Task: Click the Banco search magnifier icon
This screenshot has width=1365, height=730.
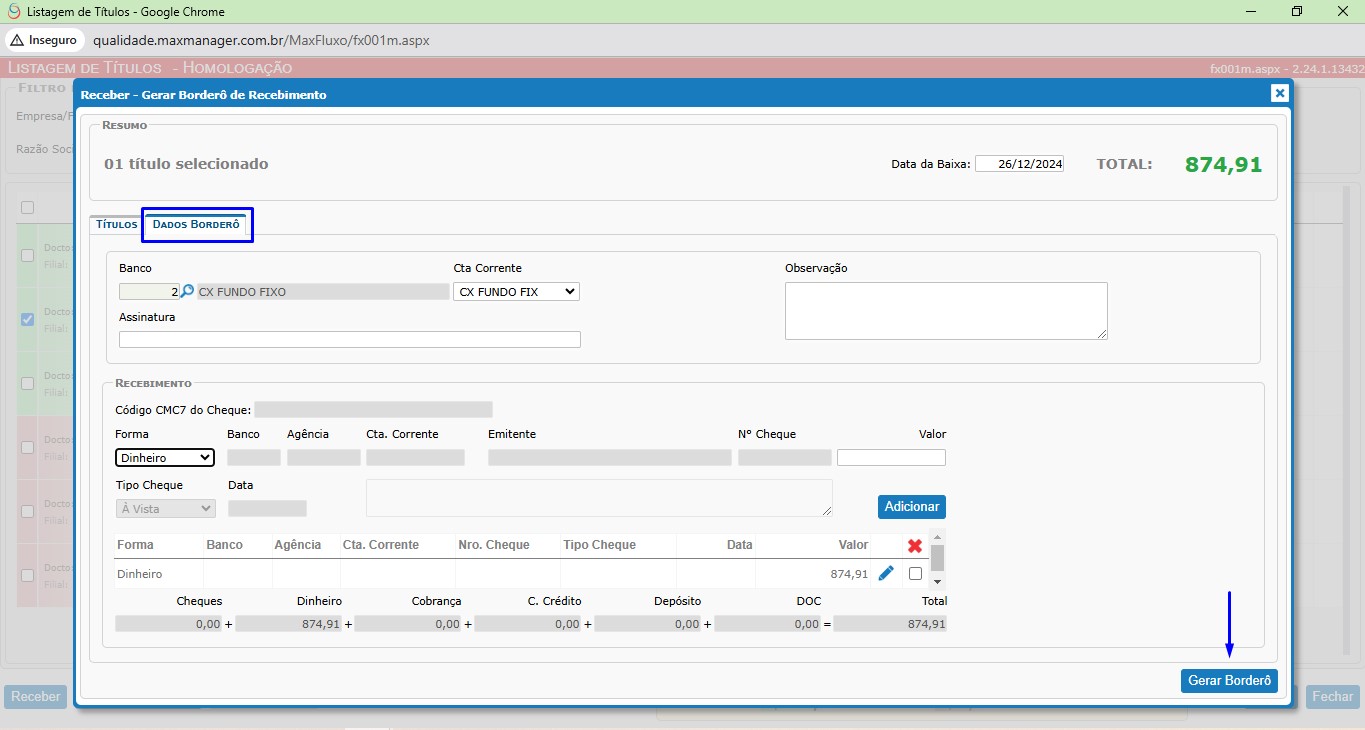Action: (187, 292)
